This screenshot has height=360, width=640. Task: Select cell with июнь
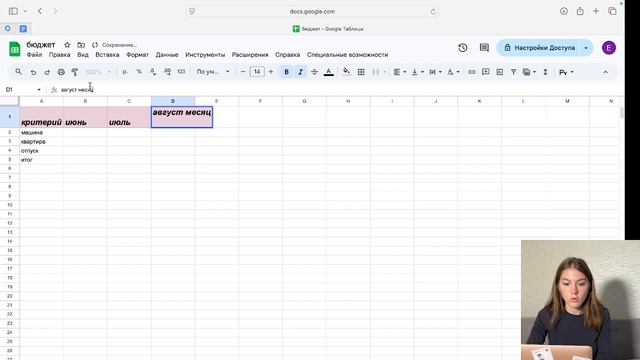pyautogui.click(x=85, y=117)
